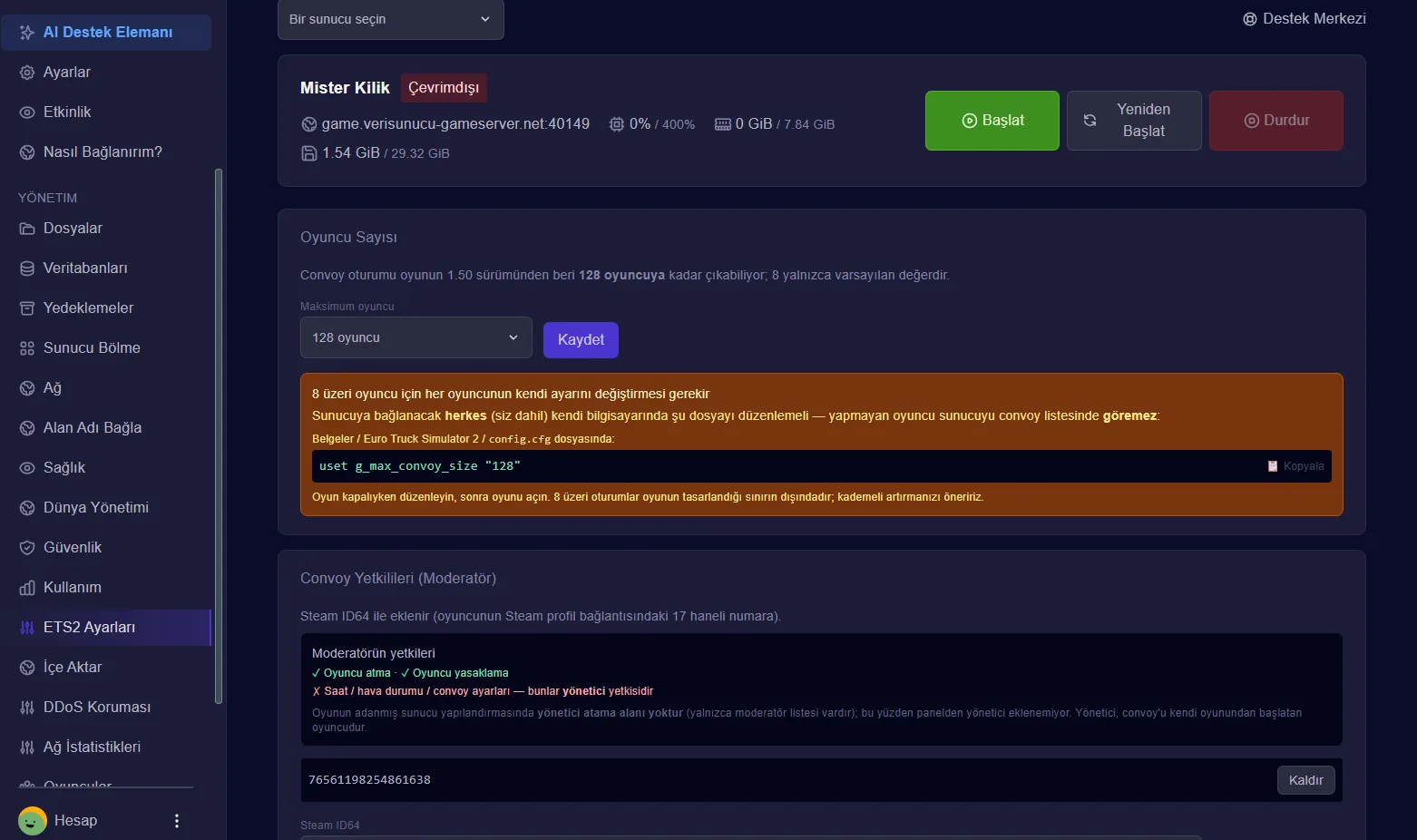Click the Destek Merkezi link
This screenshot has height=840, width=1417.
[1305, 19]
